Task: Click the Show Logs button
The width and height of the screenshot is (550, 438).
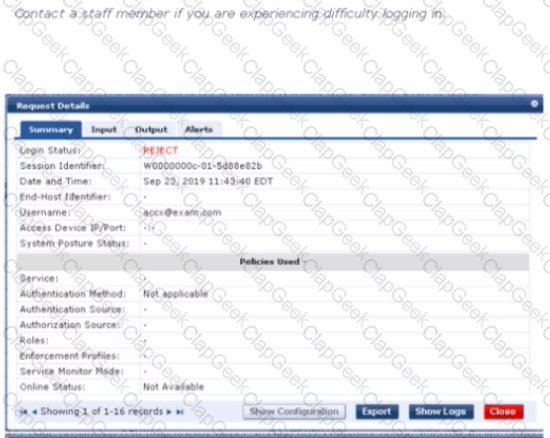Action: [x=441, y=412]
